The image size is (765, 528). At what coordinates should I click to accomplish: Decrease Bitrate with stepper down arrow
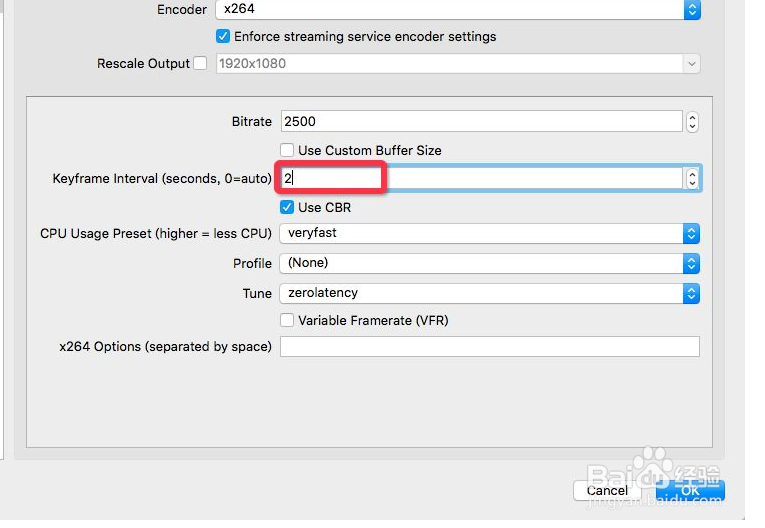coord(692,127)
